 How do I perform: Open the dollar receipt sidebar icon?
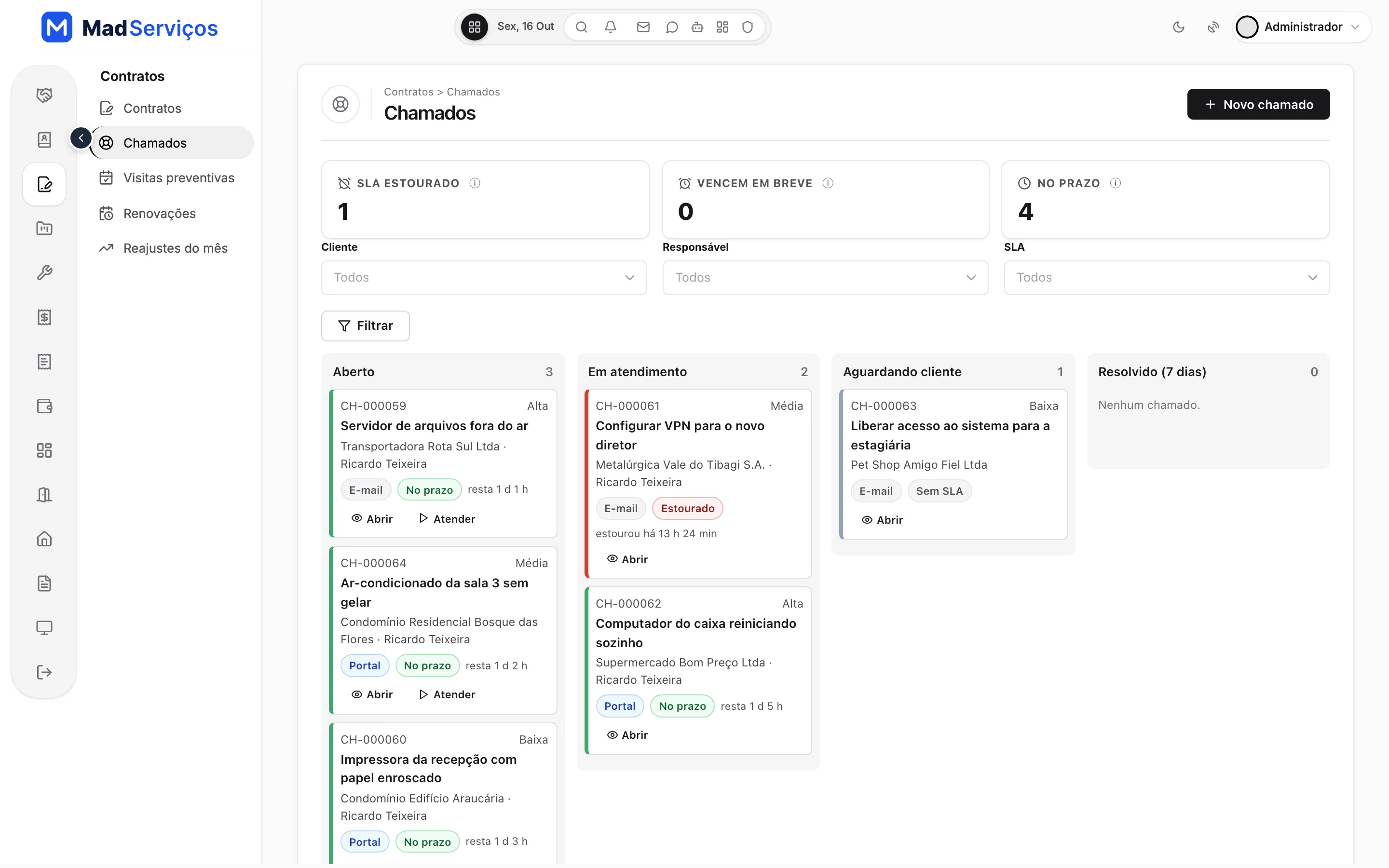pyautogui.click(x=44, y=317)
